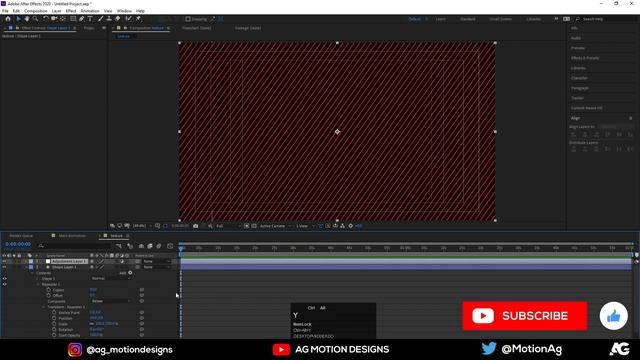Toggle the Snapping checkbox in toolbar
The height and width of the screenshot is (360, 640).
pyautogui.click(x=188, y=19)
